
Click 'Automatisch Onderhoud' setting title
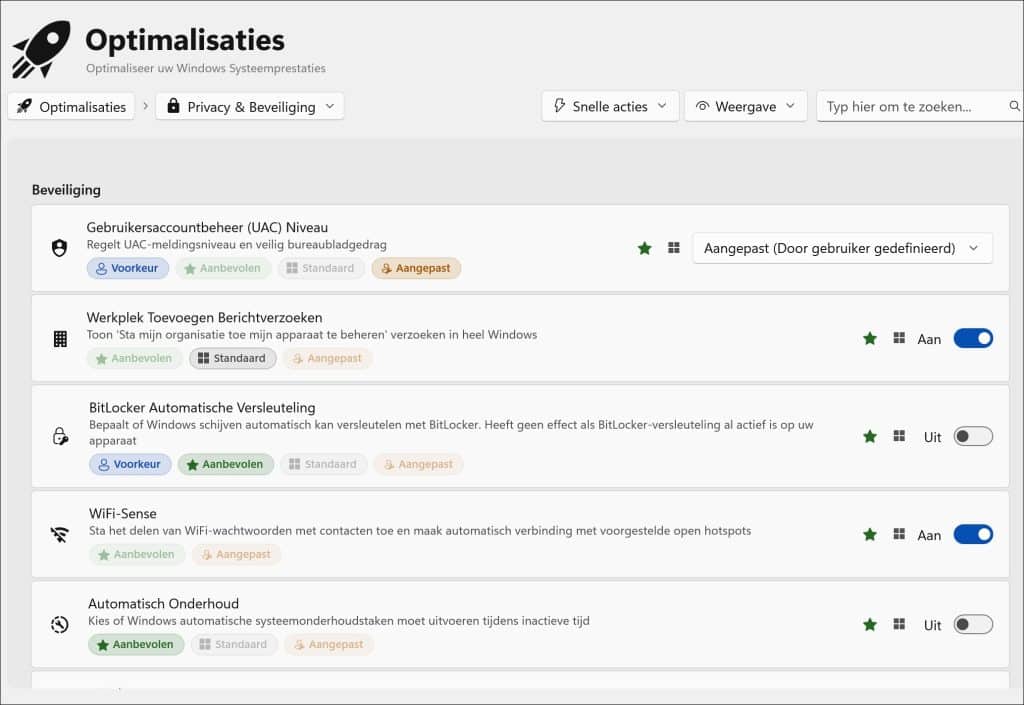click(163, 603)
